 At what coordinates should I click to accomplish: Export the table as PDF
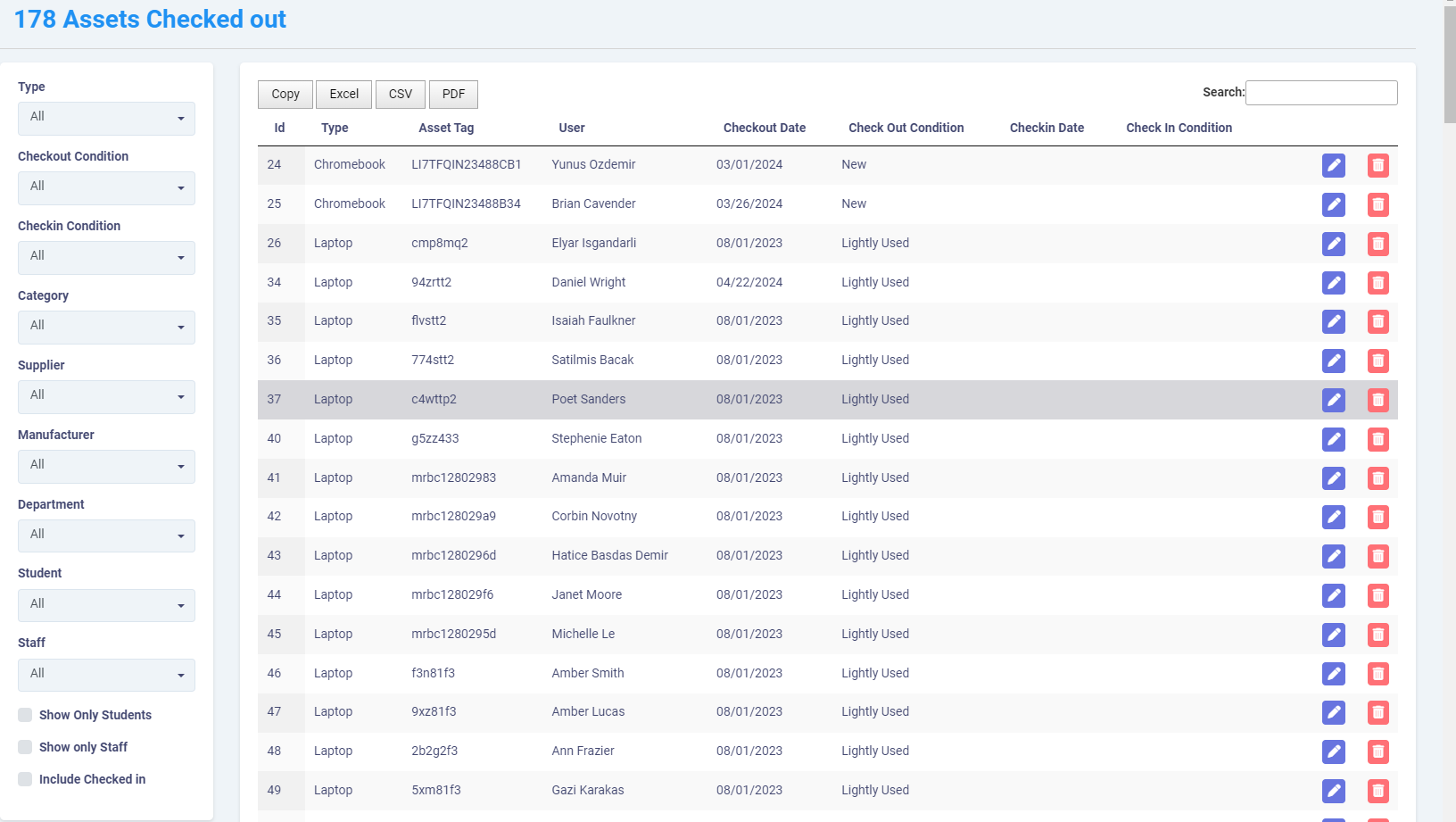click(x=453, y=95)
